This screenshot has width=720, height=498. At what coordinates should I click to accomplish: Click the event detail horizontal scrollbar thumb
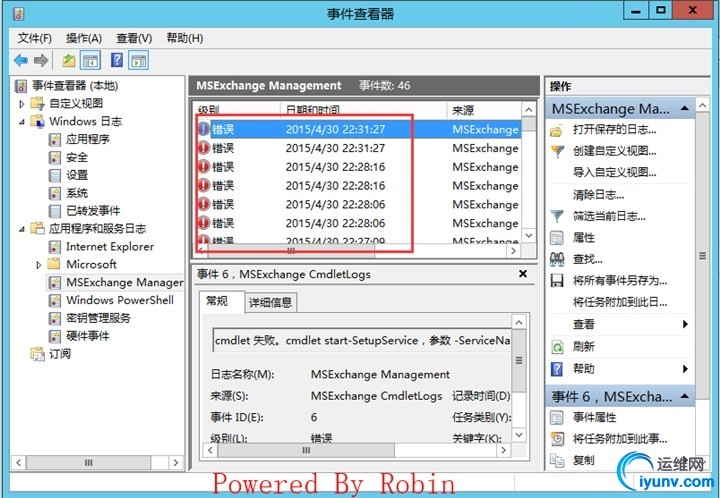pyautogui.click(x=306, y=450)
